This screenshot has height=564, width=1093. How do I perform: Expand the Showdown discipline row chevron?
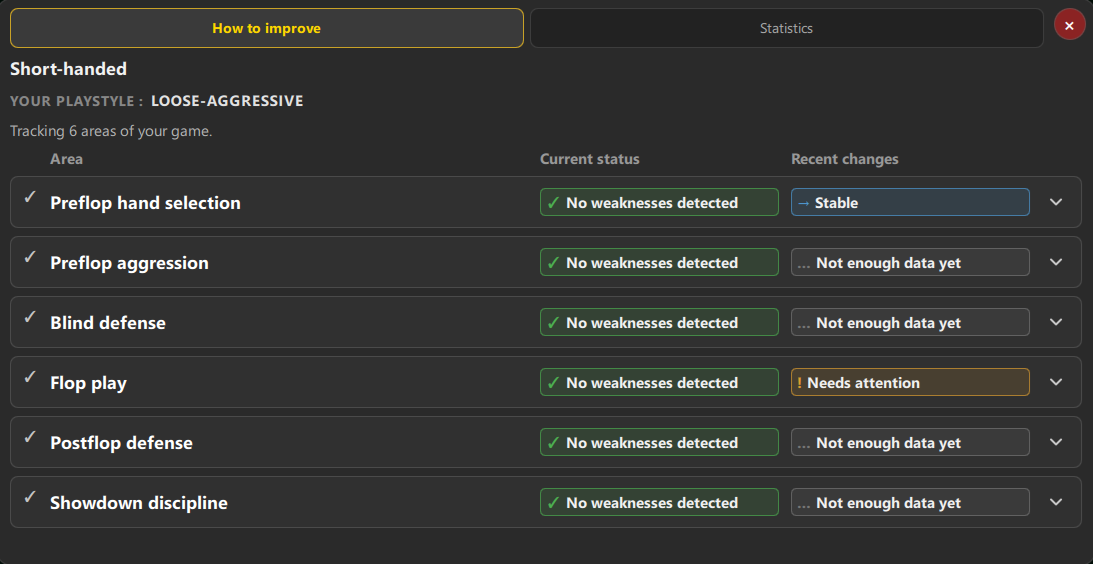pyautogui.click(x=1056, y=502)
